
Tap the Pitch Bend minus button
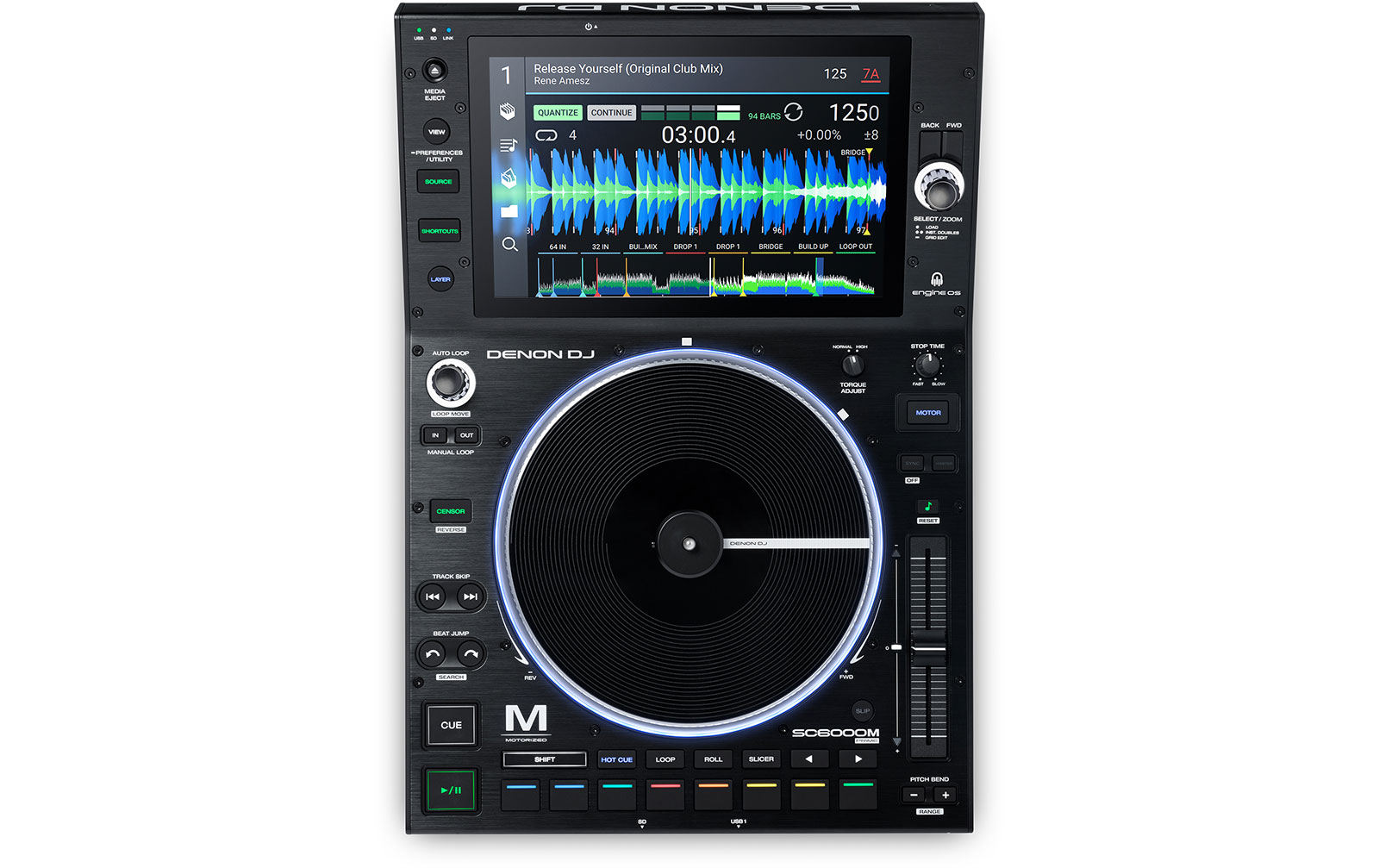pos(914,796)
